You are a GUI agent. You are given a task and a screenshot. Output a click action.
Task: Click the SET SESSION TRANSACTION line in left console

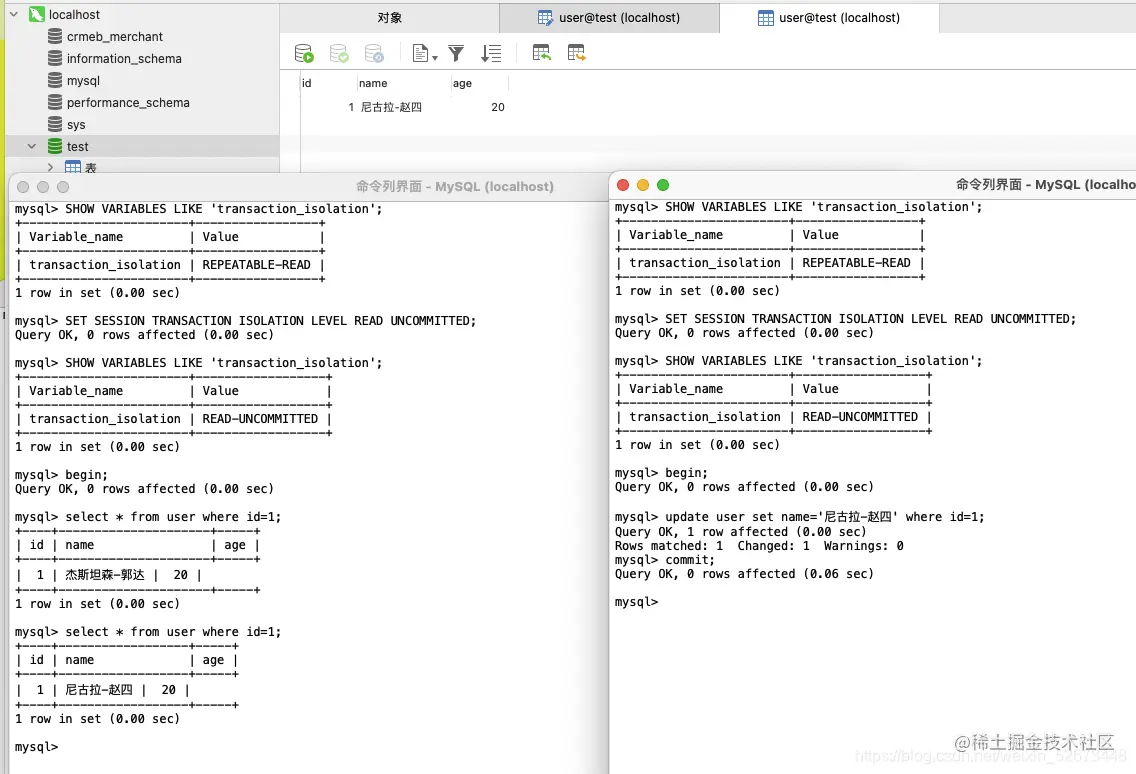pos(246,320)
